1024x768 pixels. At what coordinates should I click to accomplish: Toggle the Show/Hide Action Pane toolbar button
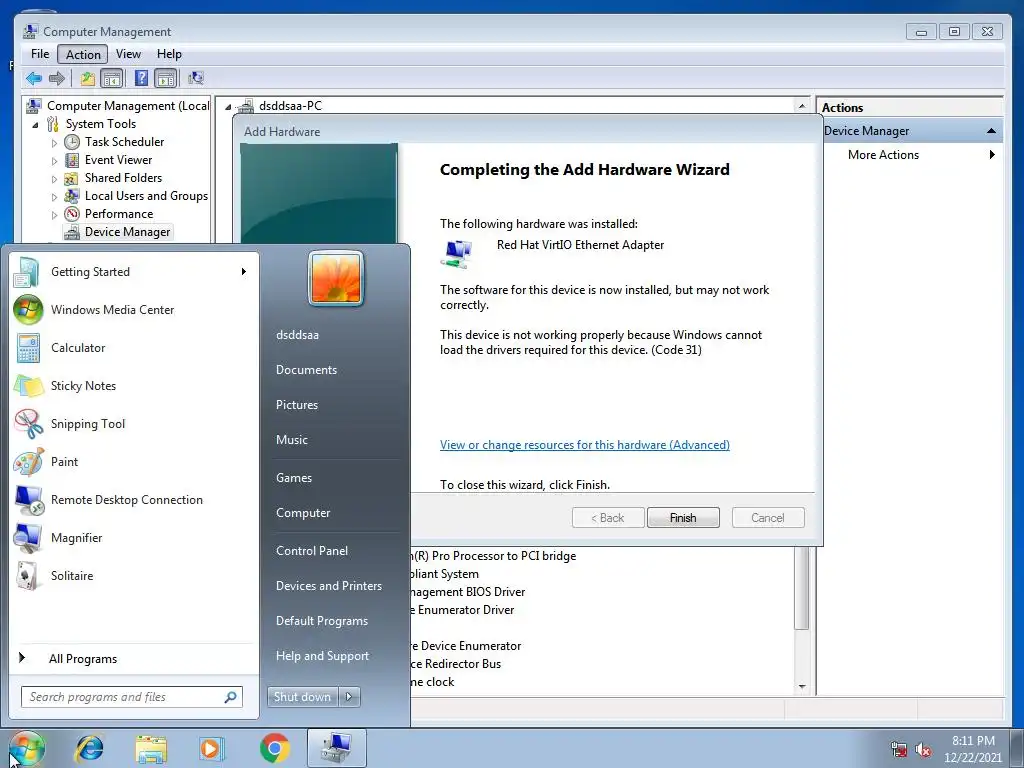click(166, 79)
